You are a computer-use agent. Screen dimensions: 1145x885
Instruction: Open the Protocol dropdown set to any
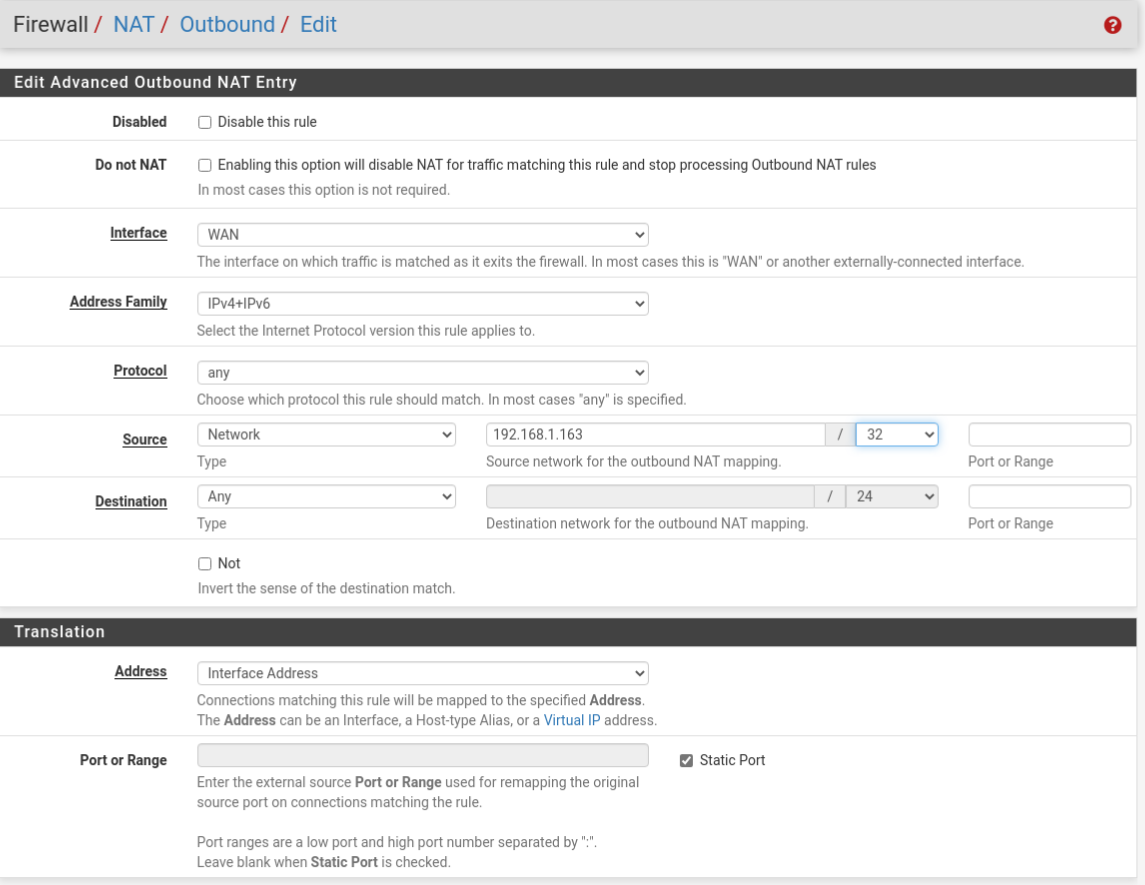[x=422, y=373]
